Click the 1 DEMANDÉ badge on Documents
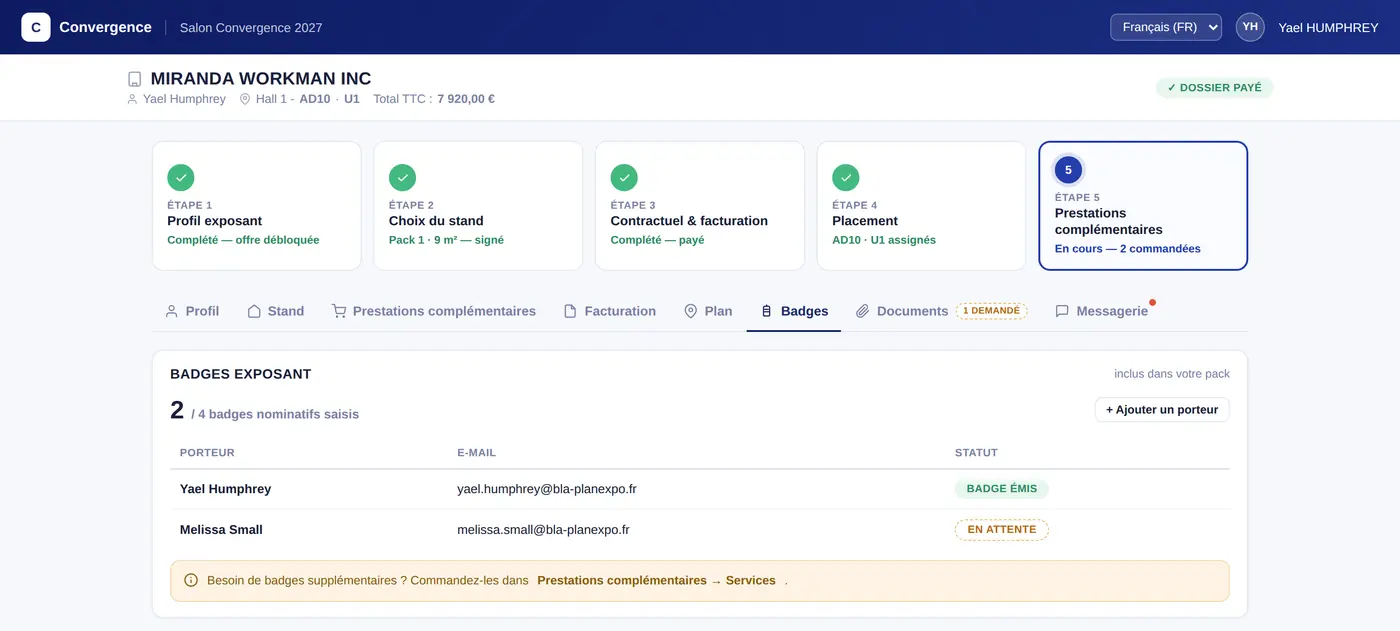1400x631 pixels. click(992, 311)
